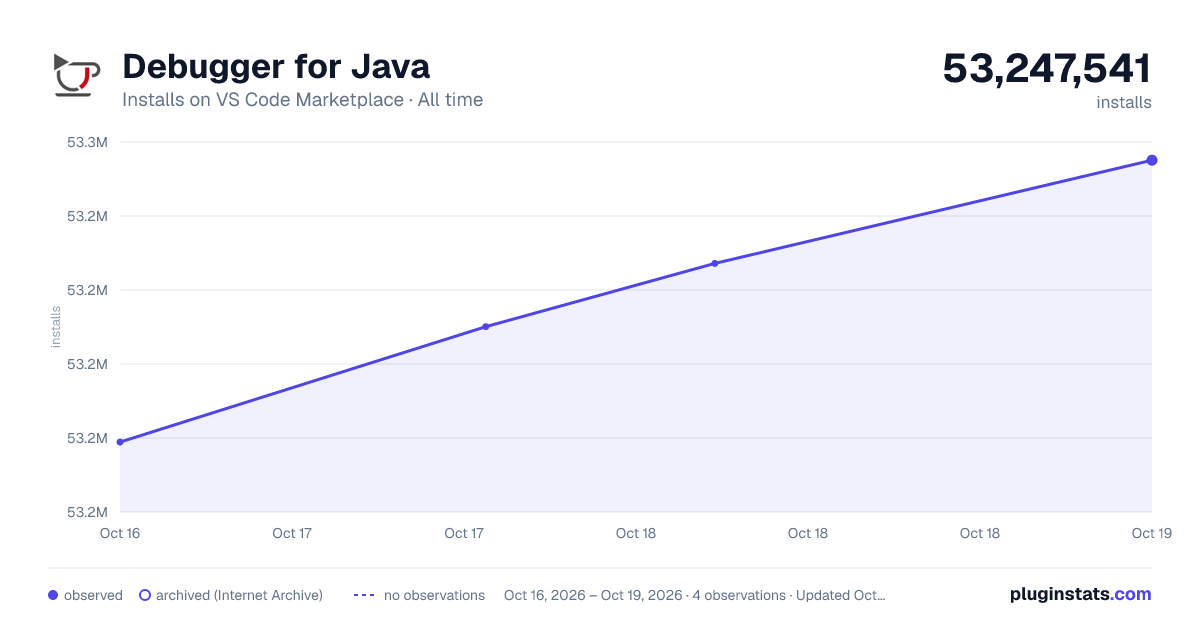Click the 53,247,541 installs total
Image resolution: width=1200 pixels, height=630 pixels.
click(x=1047, y=68)
